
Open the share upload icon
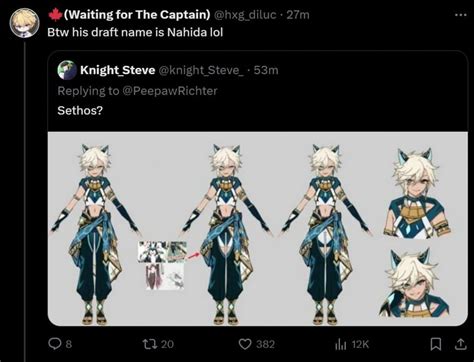click(x=460, y=344)
